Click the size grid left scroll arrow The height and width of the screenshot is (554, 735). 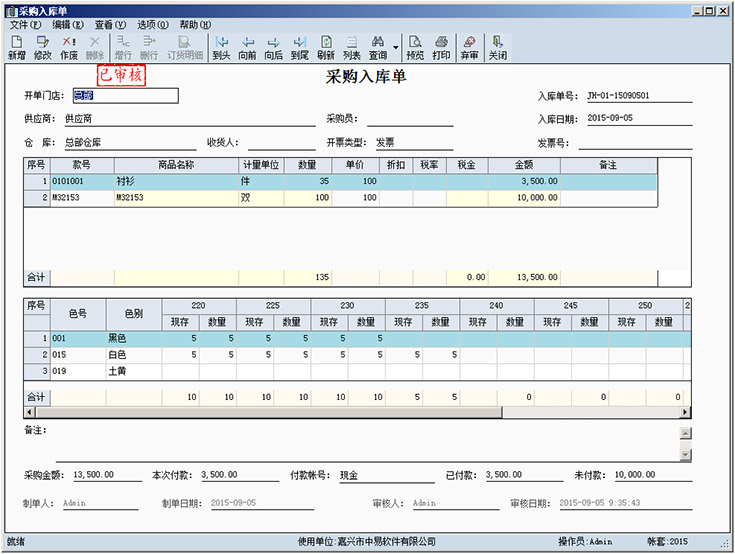tap(29, 412)
